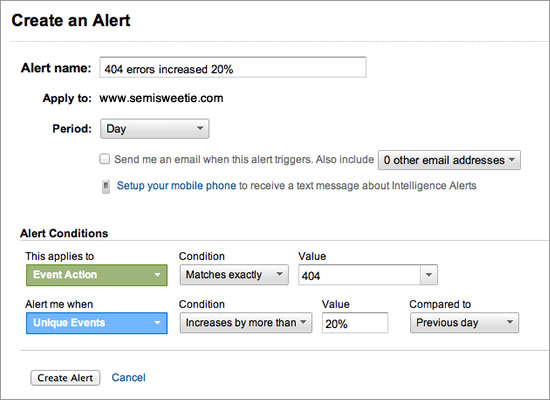Image resolution: width=550 pixels, height=400 pixels.
Task: Select the Previous day comparison dropdown
Action: 464,323
